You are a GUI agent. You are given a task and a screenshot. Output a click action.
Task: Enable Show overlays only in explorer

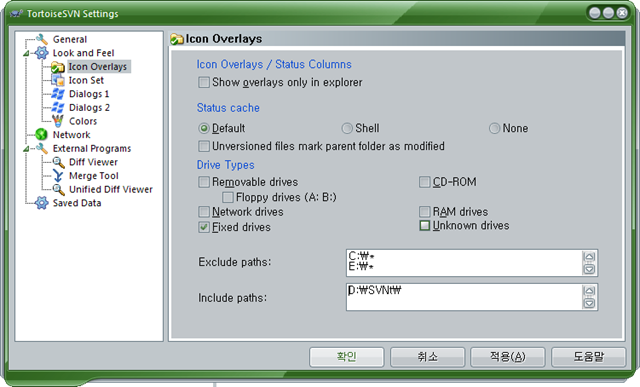click(204, 82)
